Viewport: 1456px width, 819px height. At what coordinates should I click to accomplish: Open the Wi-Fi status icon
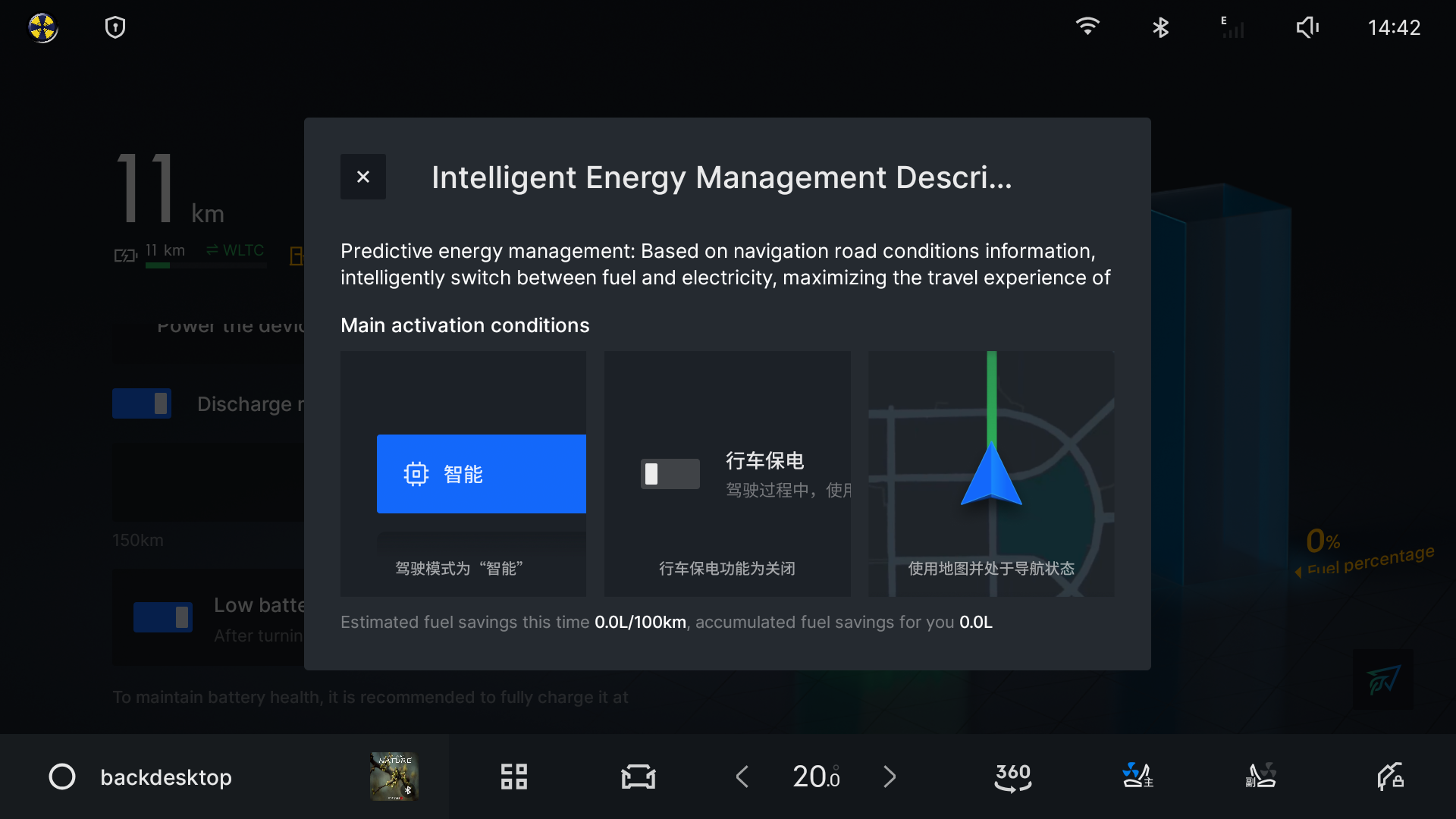[x=1087, y=27]
